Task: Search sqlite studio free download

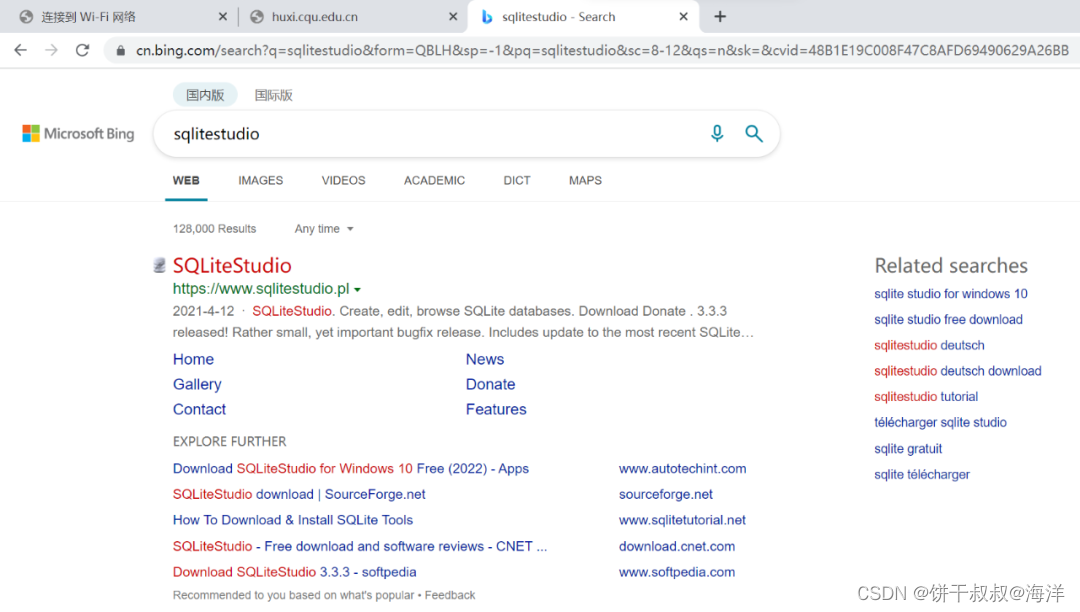Action: tap(948, 319)
